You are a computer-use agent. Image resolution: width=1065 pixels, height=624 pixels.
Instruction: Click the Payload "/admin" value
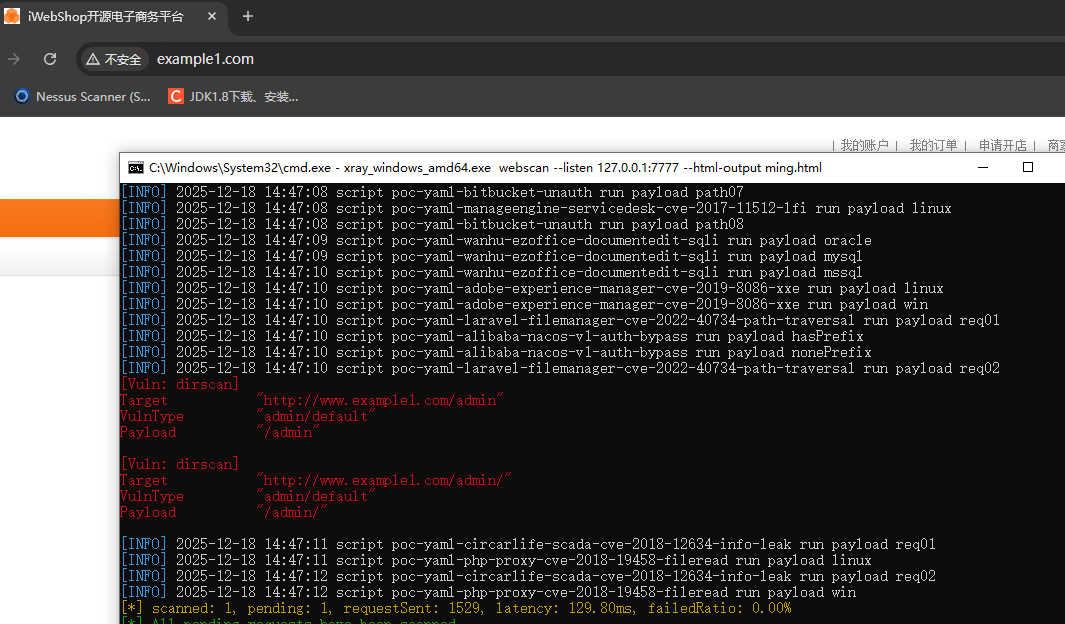(x=288, y=432)
